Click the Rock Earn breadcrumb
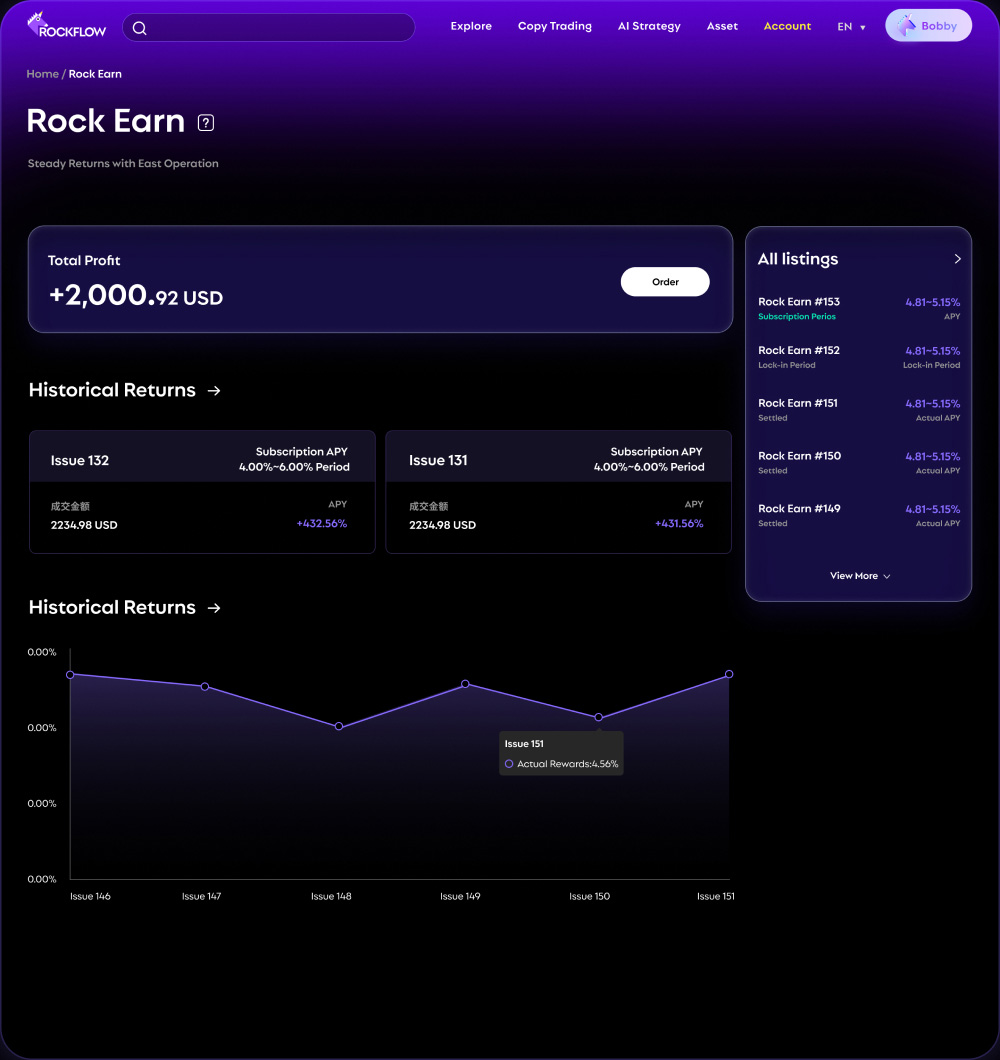This screenshot has height=1060, width=1000. pyautogui.click(x=95, y=74)
